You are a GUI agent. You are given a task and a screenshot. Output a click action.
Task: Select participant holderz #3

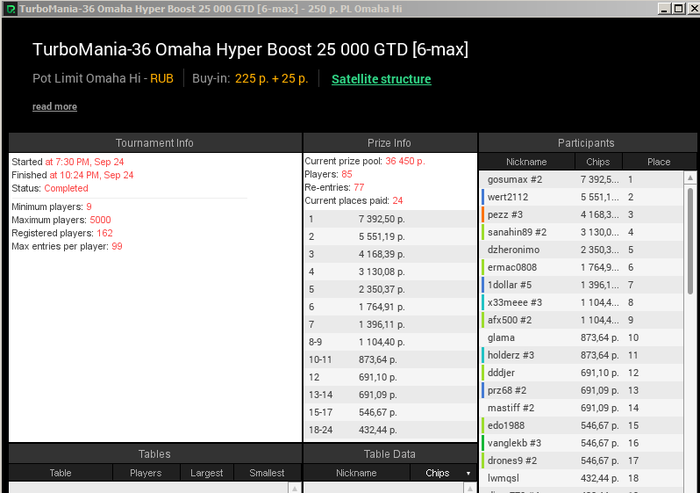581,355
